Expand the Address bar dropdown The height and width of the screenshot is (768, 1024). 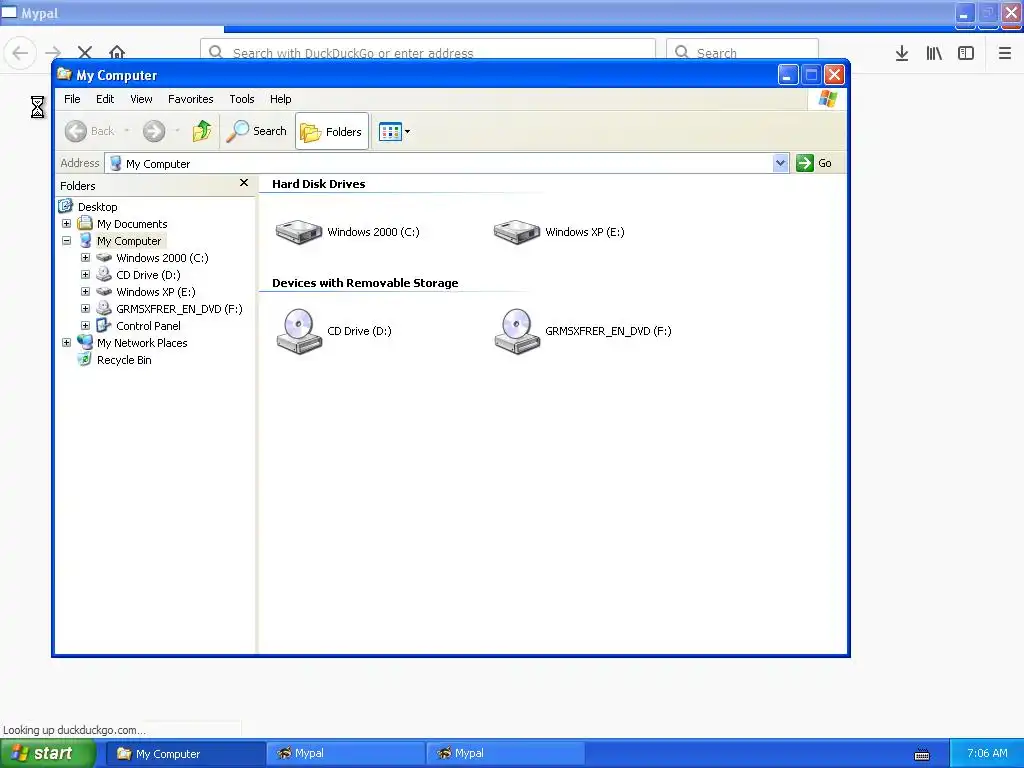(780, 163)
